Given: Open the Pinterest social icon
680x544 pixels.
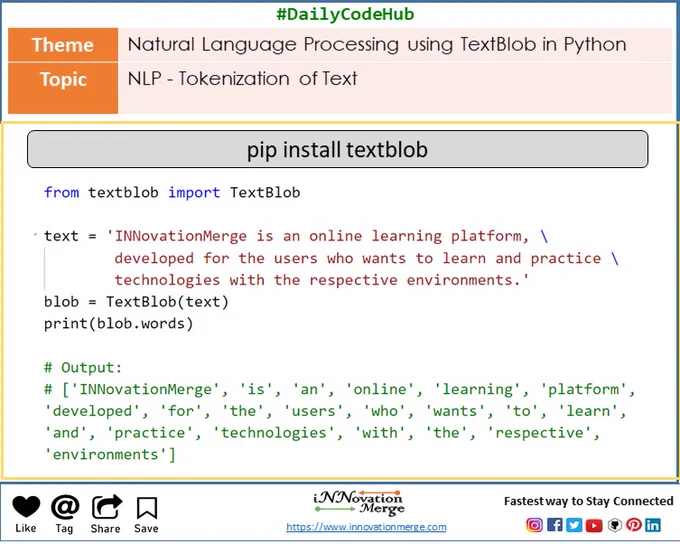Looking at the screenshot, I should pyautogui.click(x=634, y=525).
